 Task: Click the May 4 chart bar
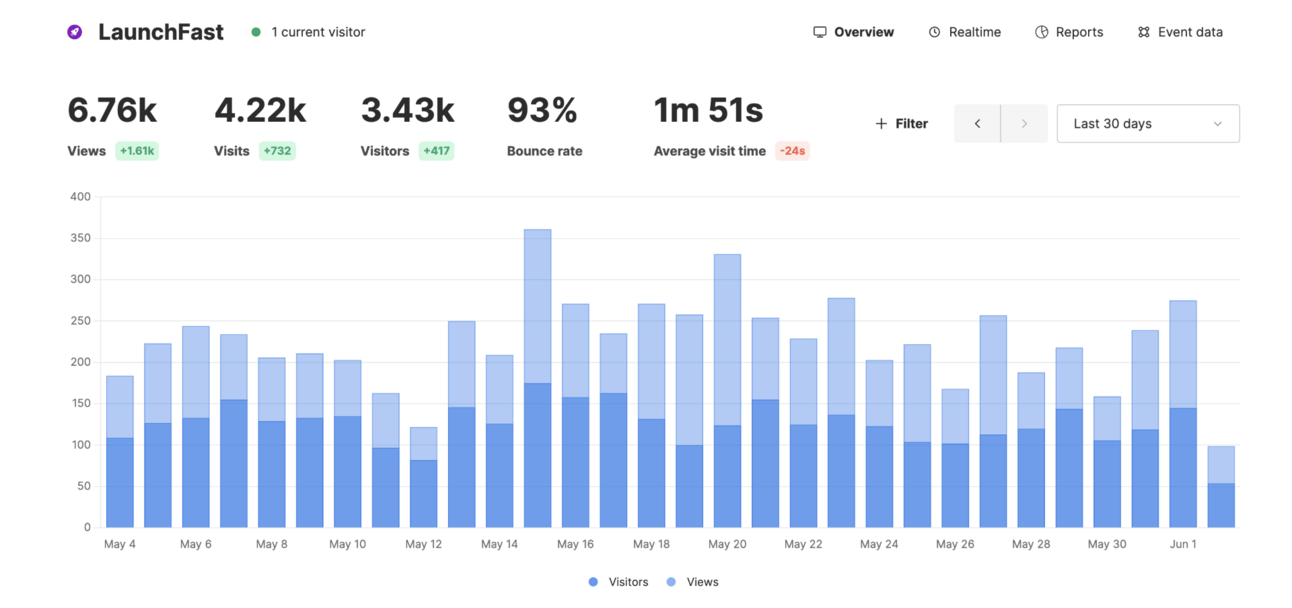(x=120, y=452)
